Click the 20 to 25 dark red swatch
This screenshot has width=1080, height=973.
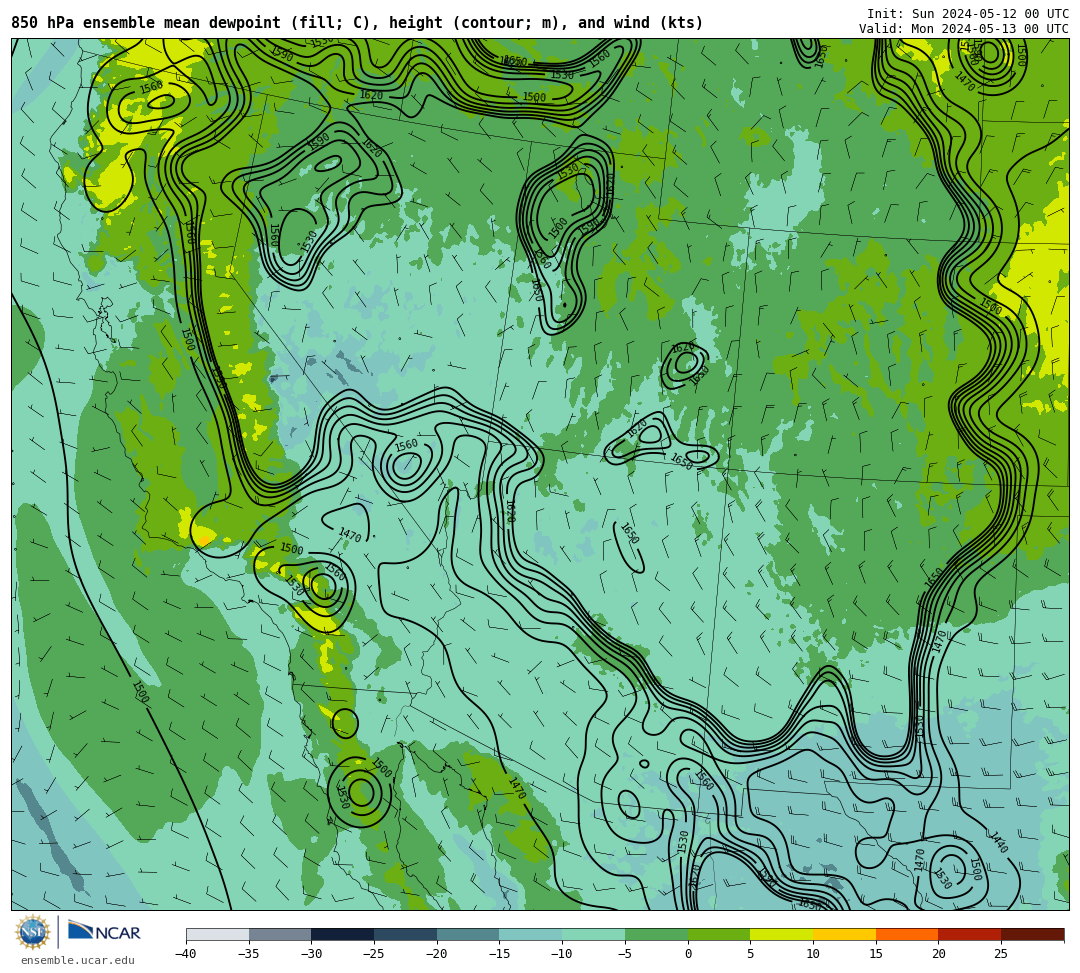(x=969, y=934)
